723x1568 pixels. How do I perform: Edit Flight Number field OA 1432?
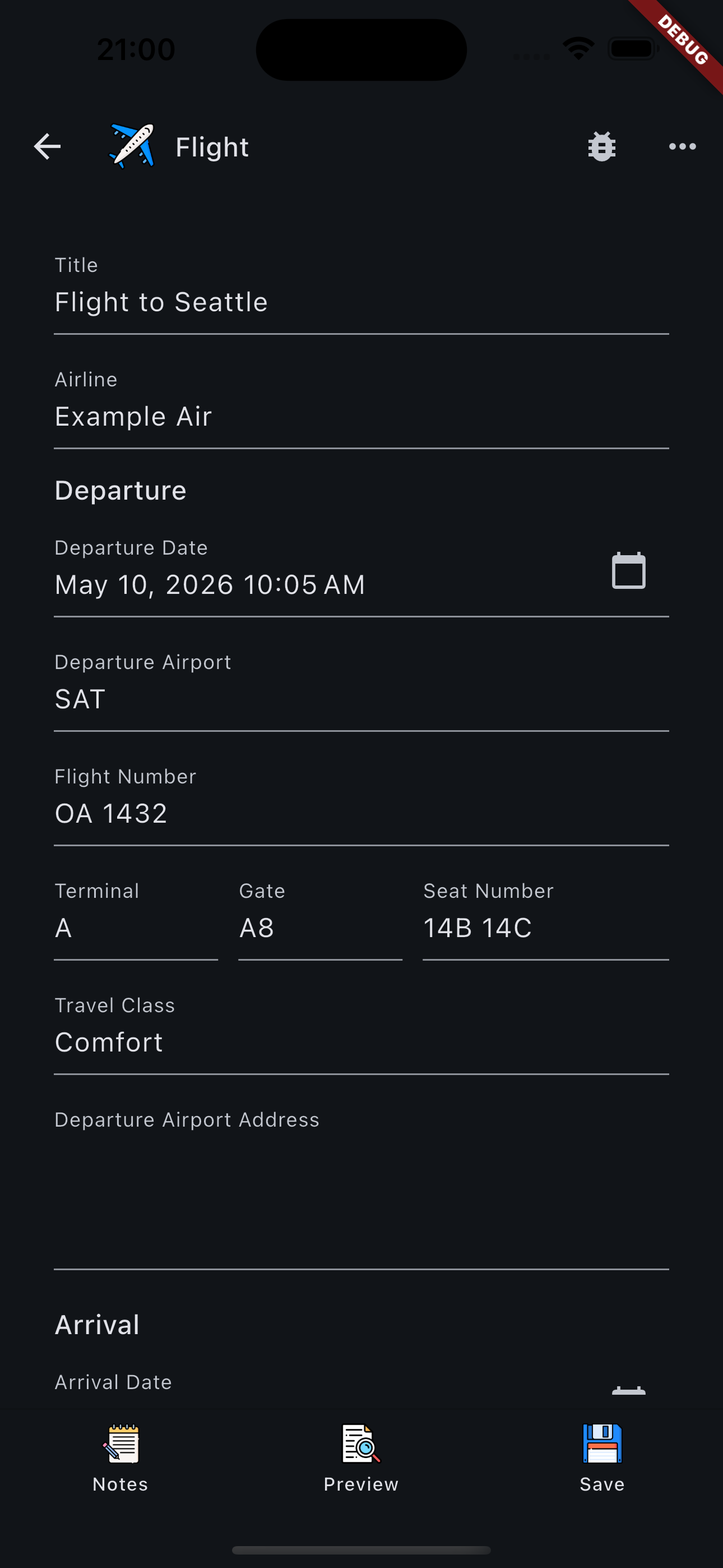pos(361,804)
